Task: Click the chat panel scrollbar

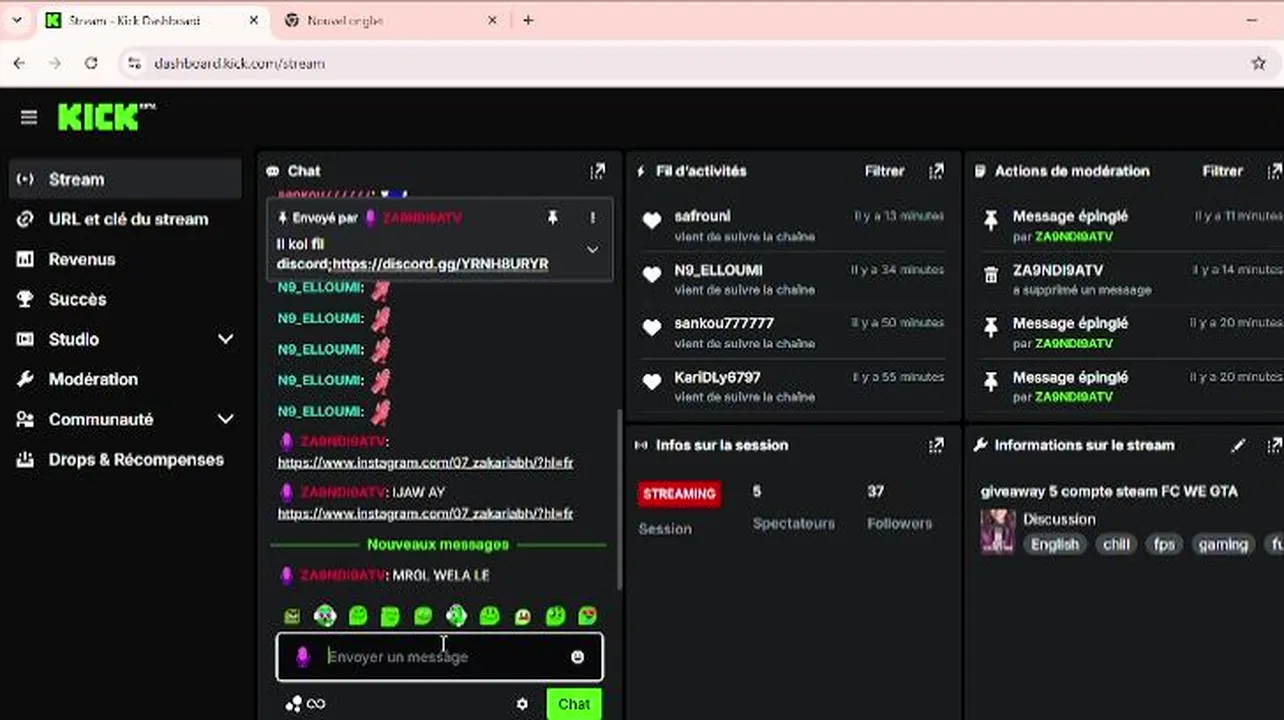Action: coord(619,500)
